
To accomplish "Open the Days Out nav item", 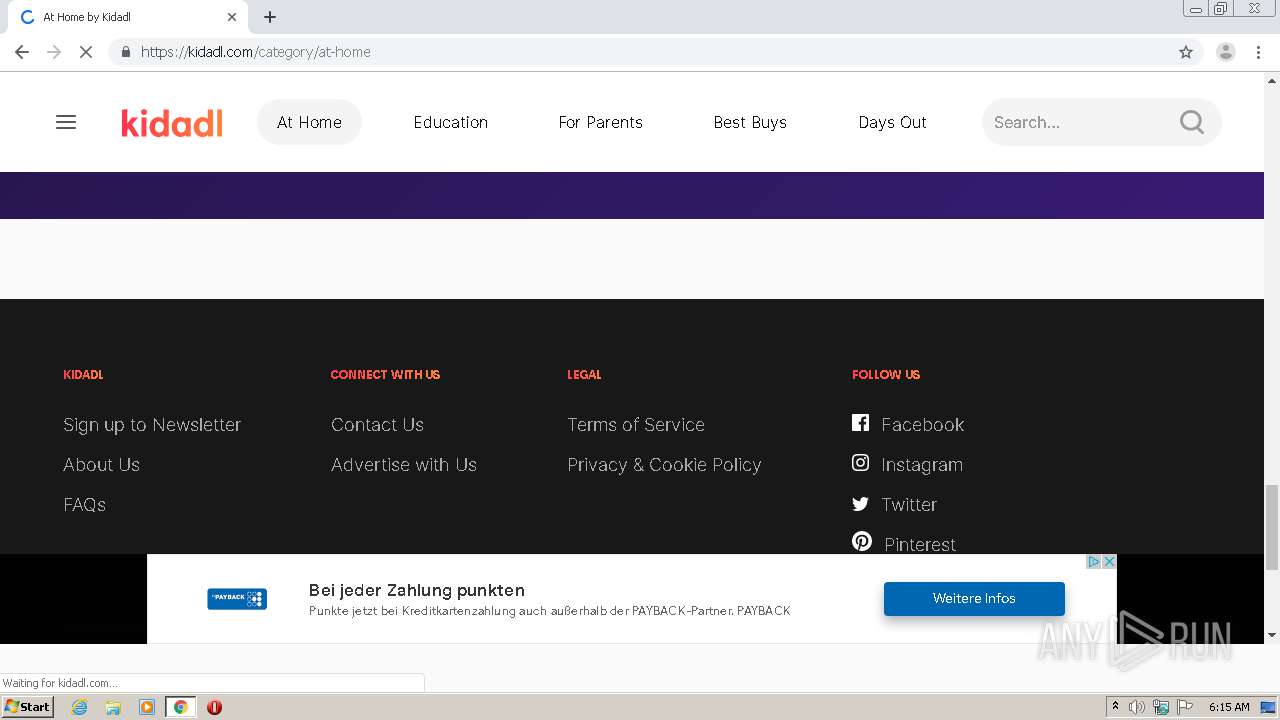I will (892, 122).
